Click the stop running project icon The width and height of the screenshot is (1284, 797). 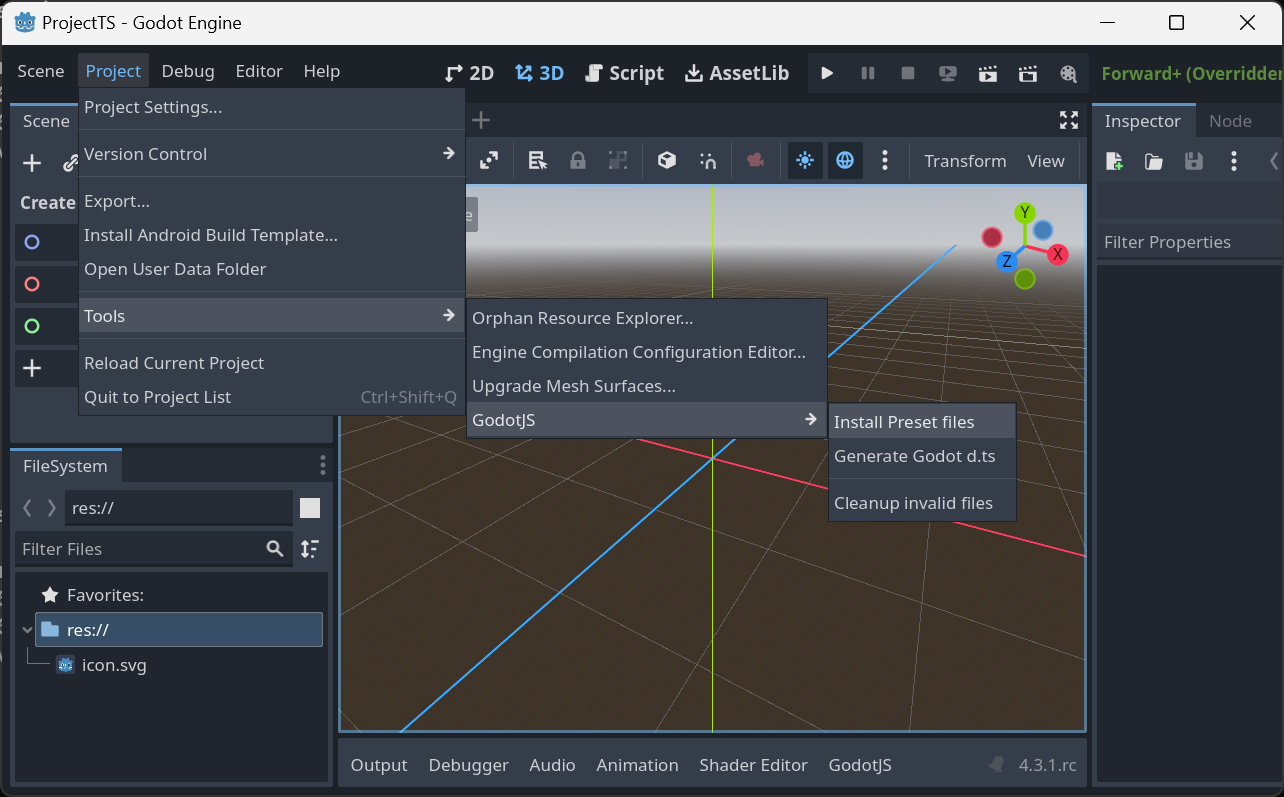908,73
